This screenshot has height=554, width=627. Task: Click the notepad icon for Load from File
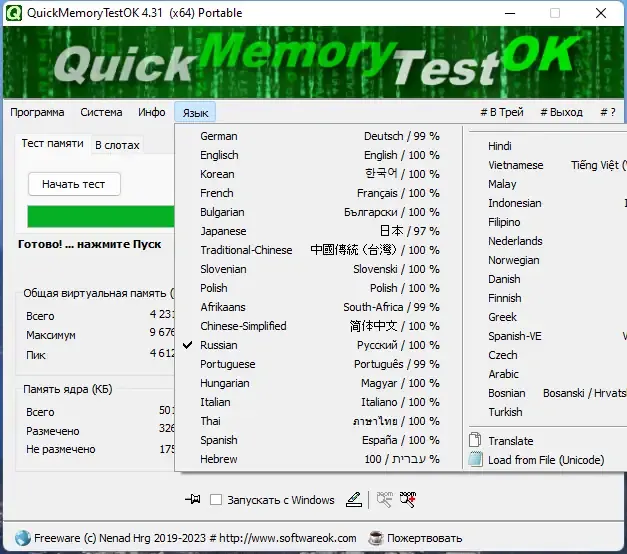coord(475,459)
